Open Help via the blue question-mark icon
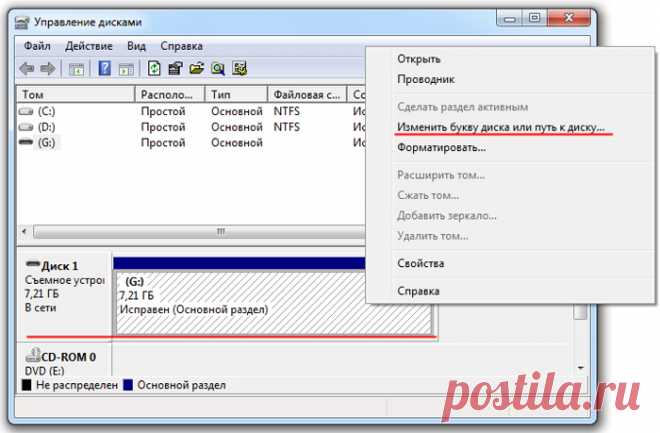 pyautogui.click(x=104, y=68)
